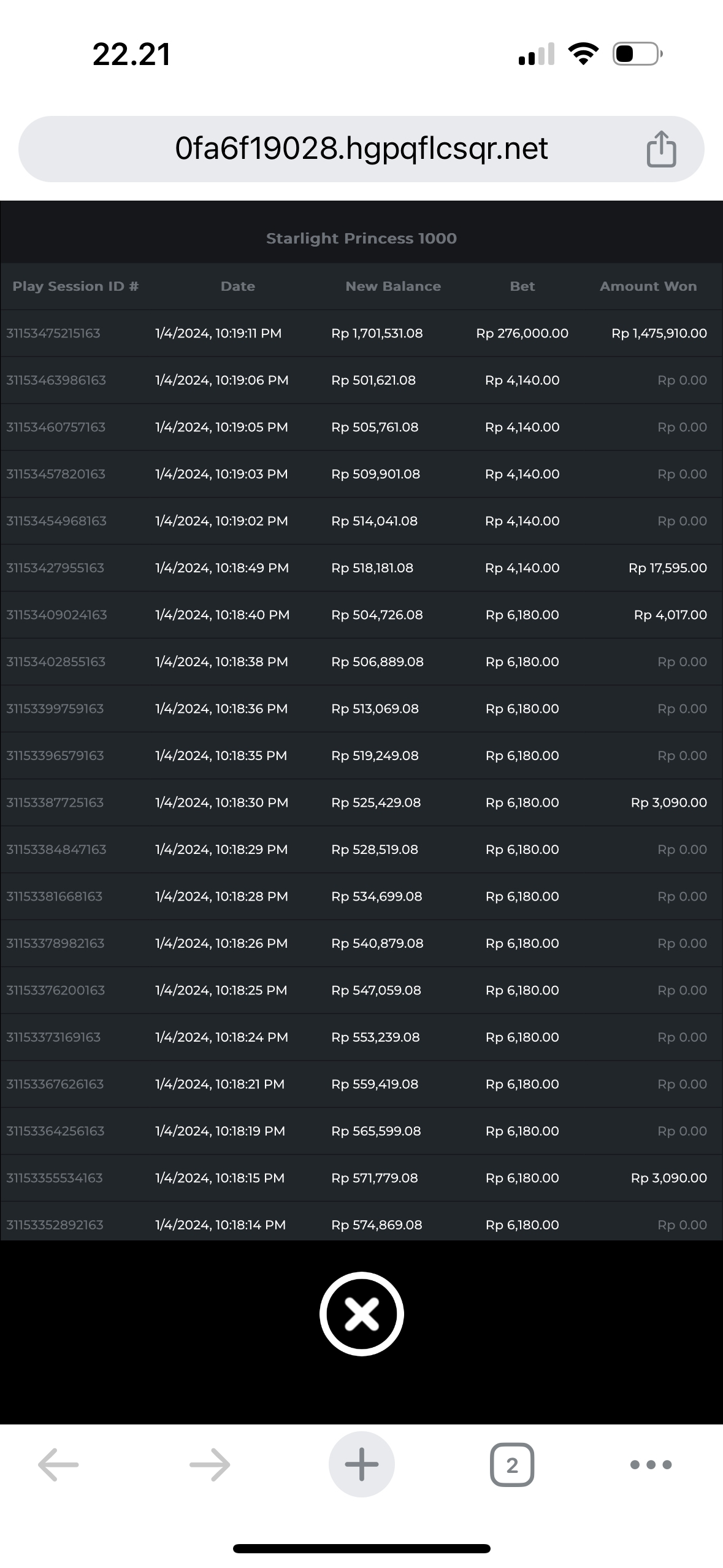Screen dimensions: 723x1568
Task: Click the New Balance column header
Action: [x=393, y=286]
